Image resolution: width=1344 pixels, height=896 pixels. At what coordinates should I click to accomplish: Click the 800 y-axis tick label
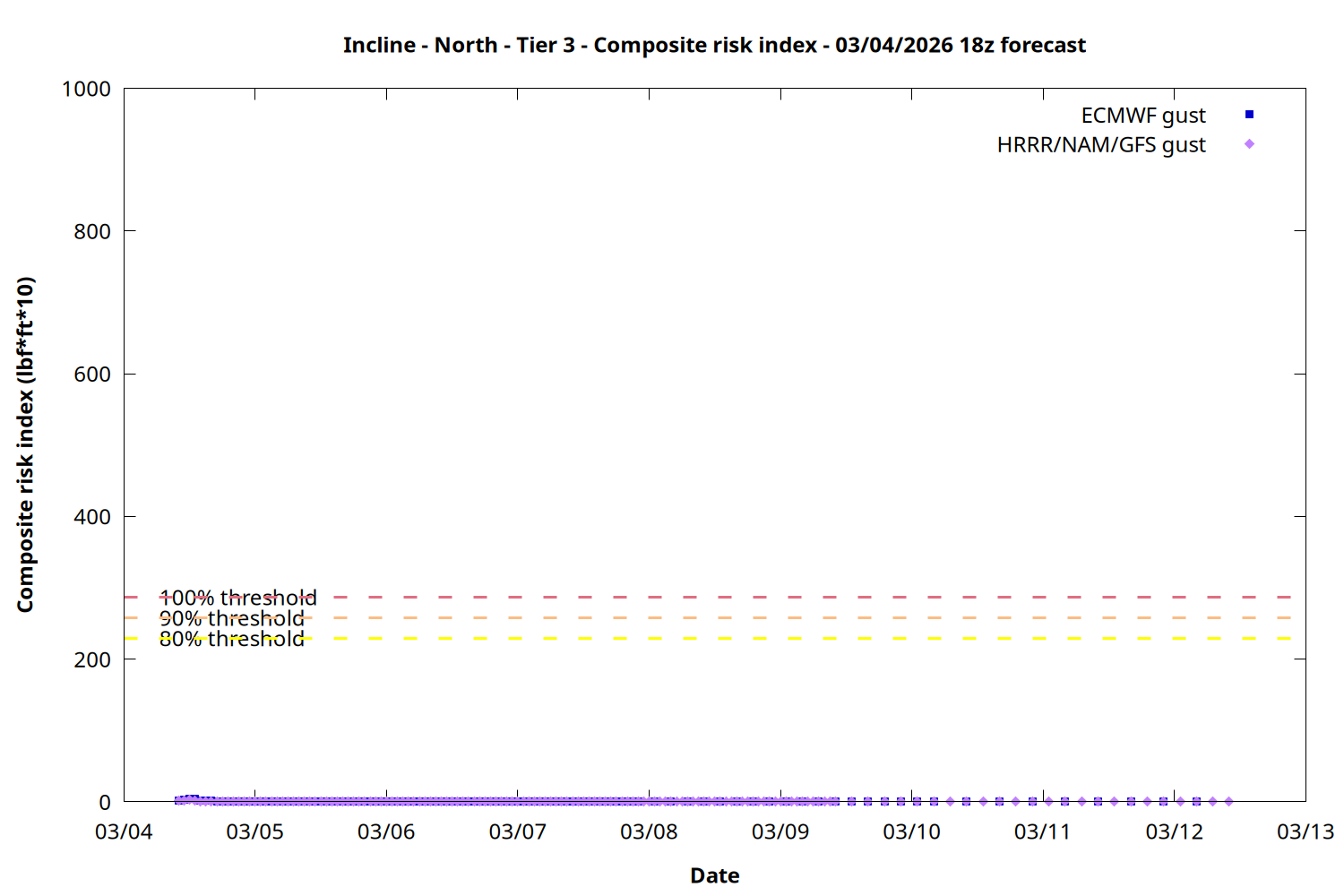92,231
